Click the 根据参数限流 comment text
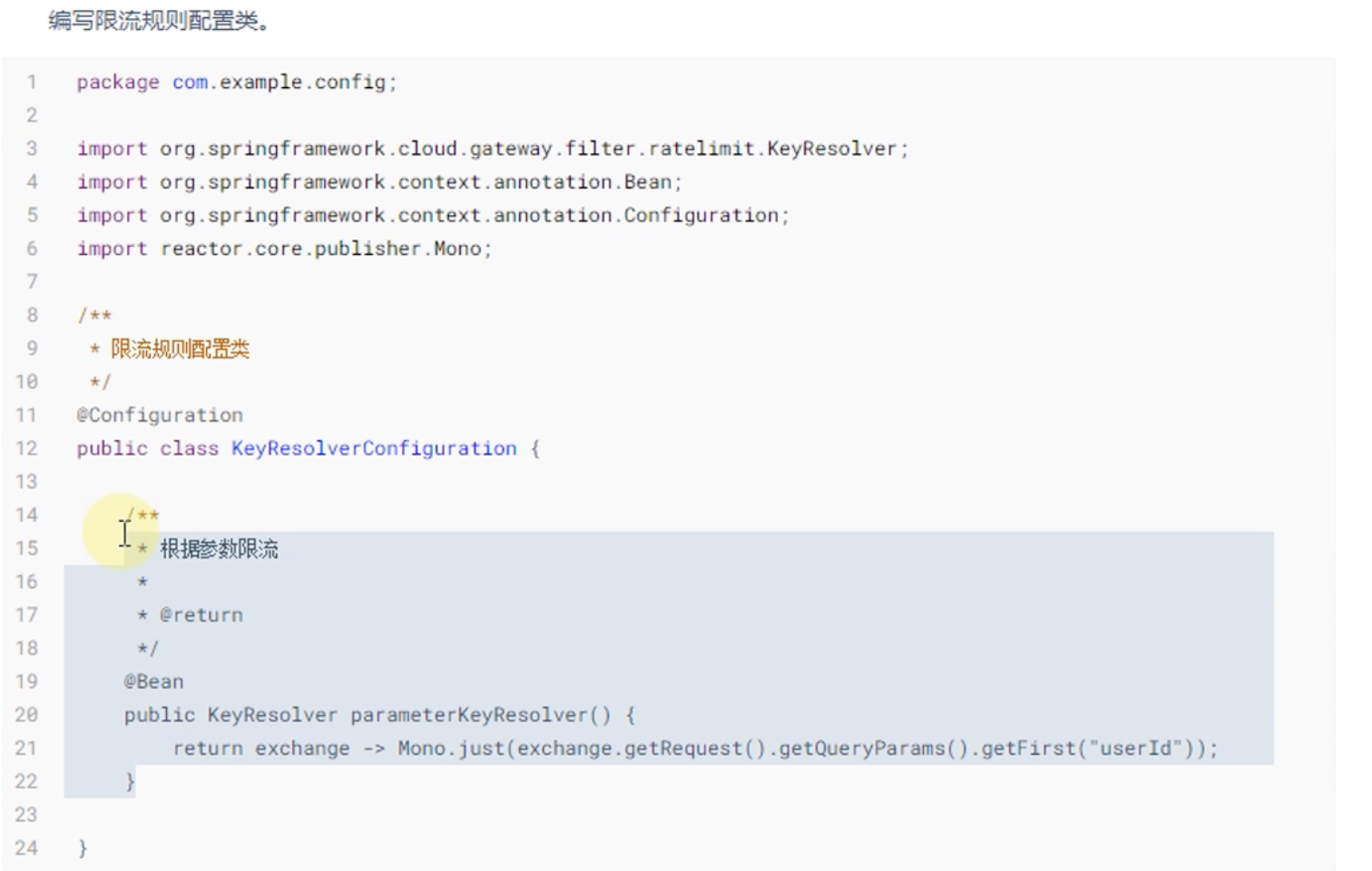1372x871 pixels. click(220, 549)
